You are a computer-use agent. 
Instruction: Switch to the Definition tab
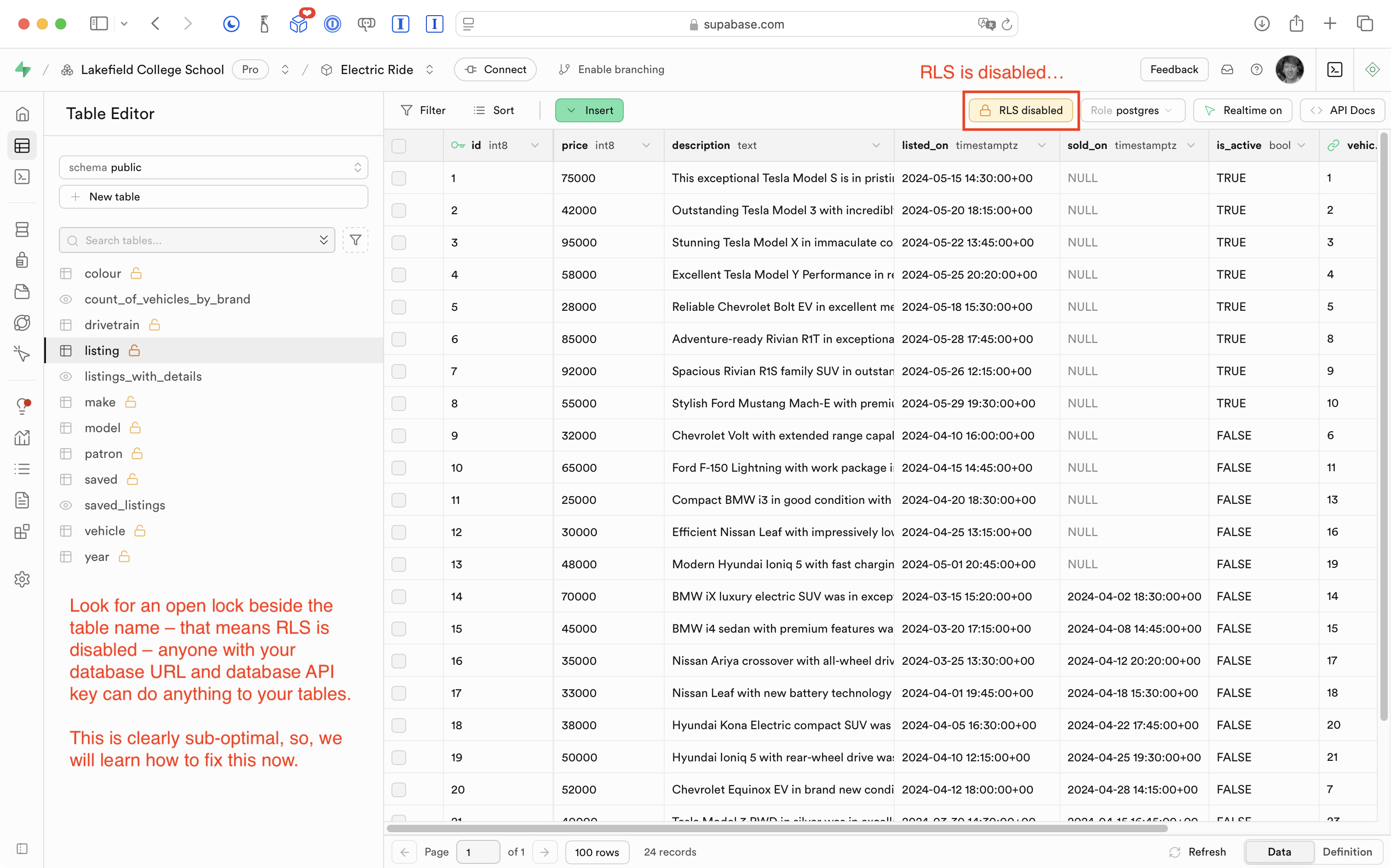click(1346, 852)
